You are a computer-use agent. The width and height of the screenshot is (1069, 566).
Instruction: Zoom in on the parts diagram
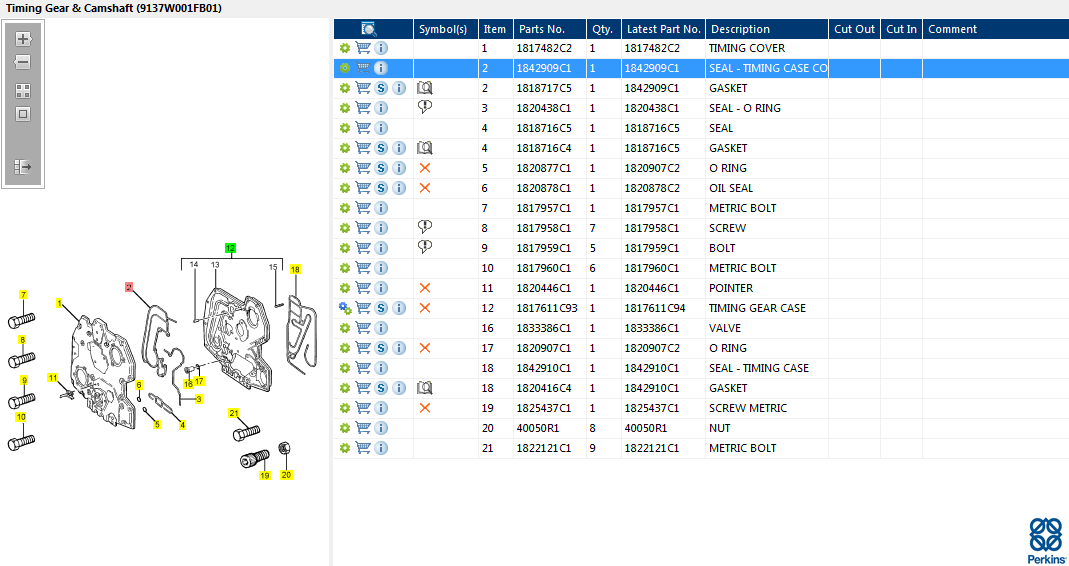[x=23, y=39]
